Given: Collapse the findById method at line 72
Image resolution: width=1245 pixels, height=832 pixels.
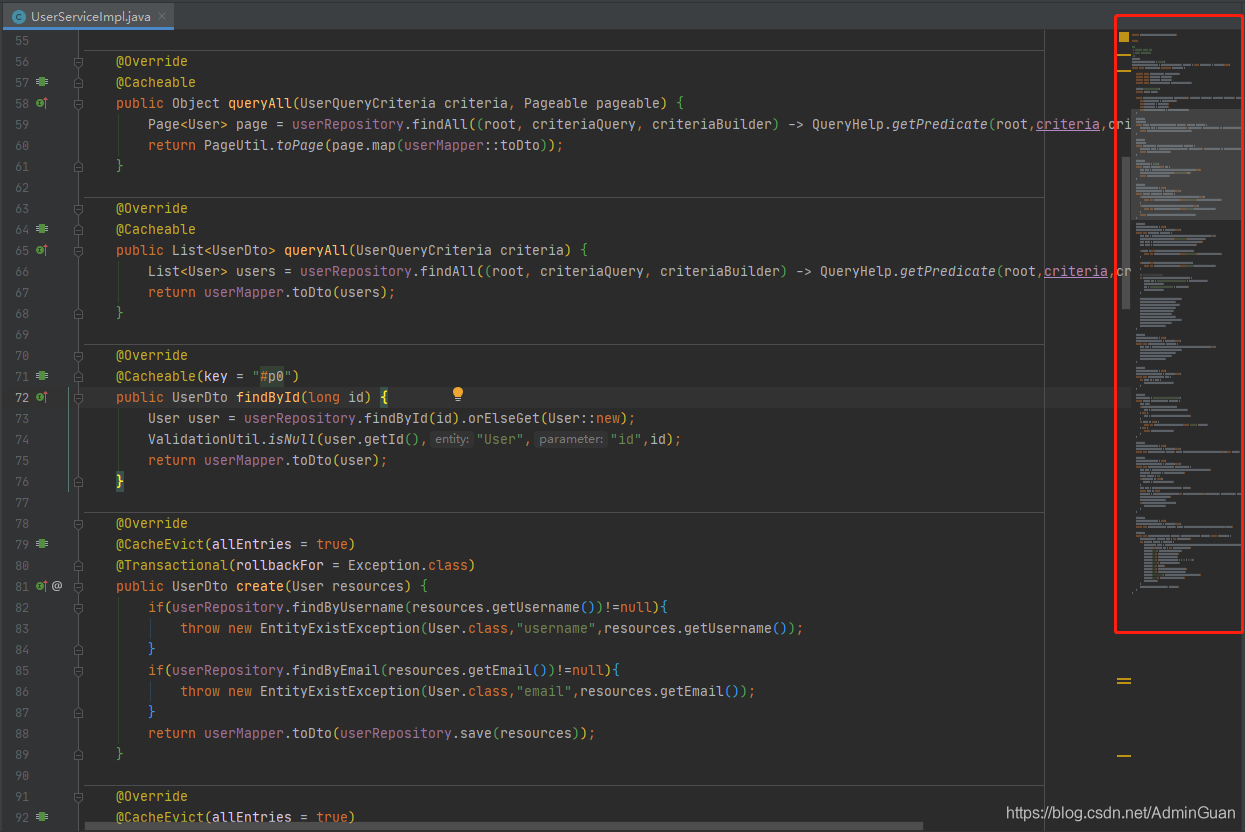Looking at the screenshot, I should [78, 397].
